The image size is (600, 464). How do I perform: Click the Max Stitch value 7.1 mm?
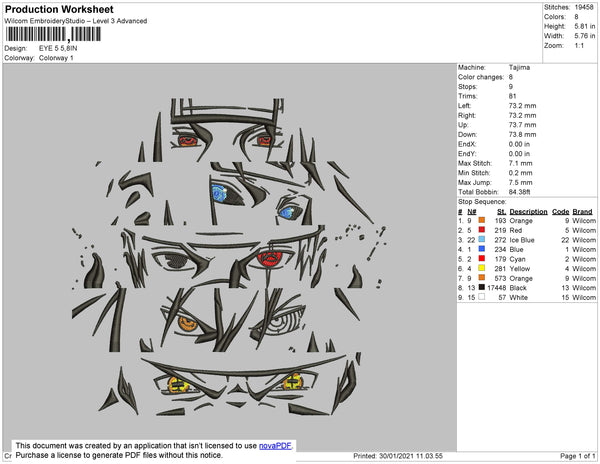520,163
